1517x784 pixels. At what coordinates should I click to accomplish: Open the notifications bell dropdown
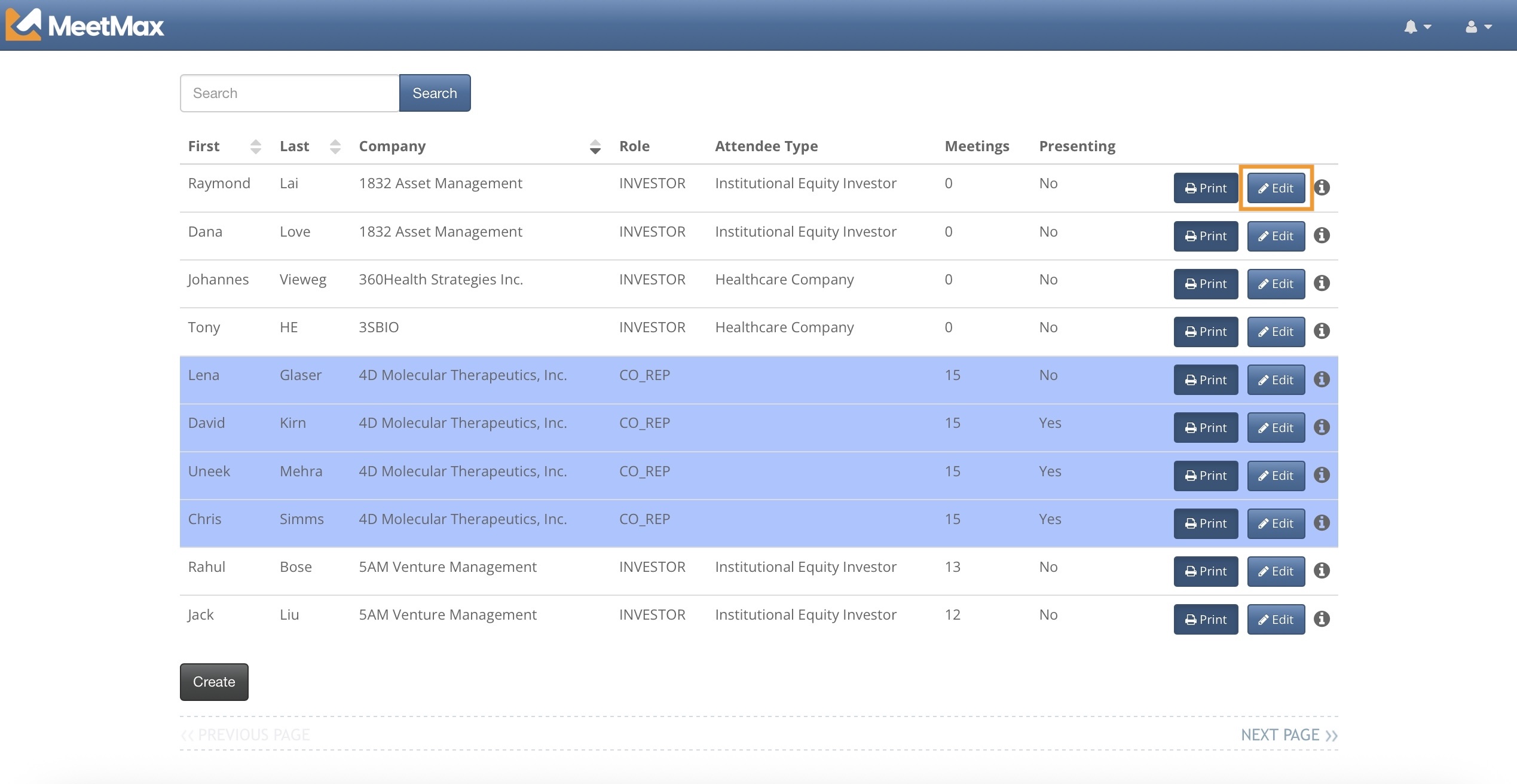coord(1417,27)
